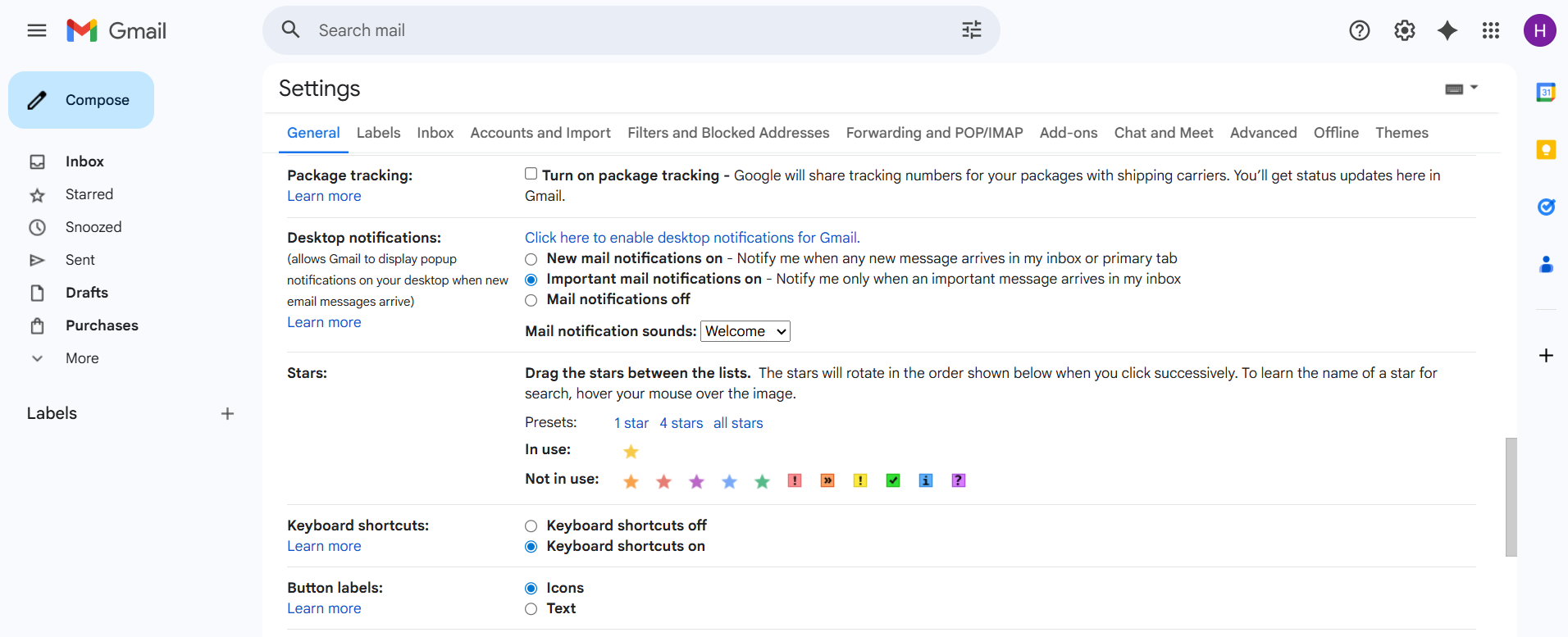Open Forwarding and POP/IMAP tab
The image size is (1568, 637).
click(x=935, y=133)
